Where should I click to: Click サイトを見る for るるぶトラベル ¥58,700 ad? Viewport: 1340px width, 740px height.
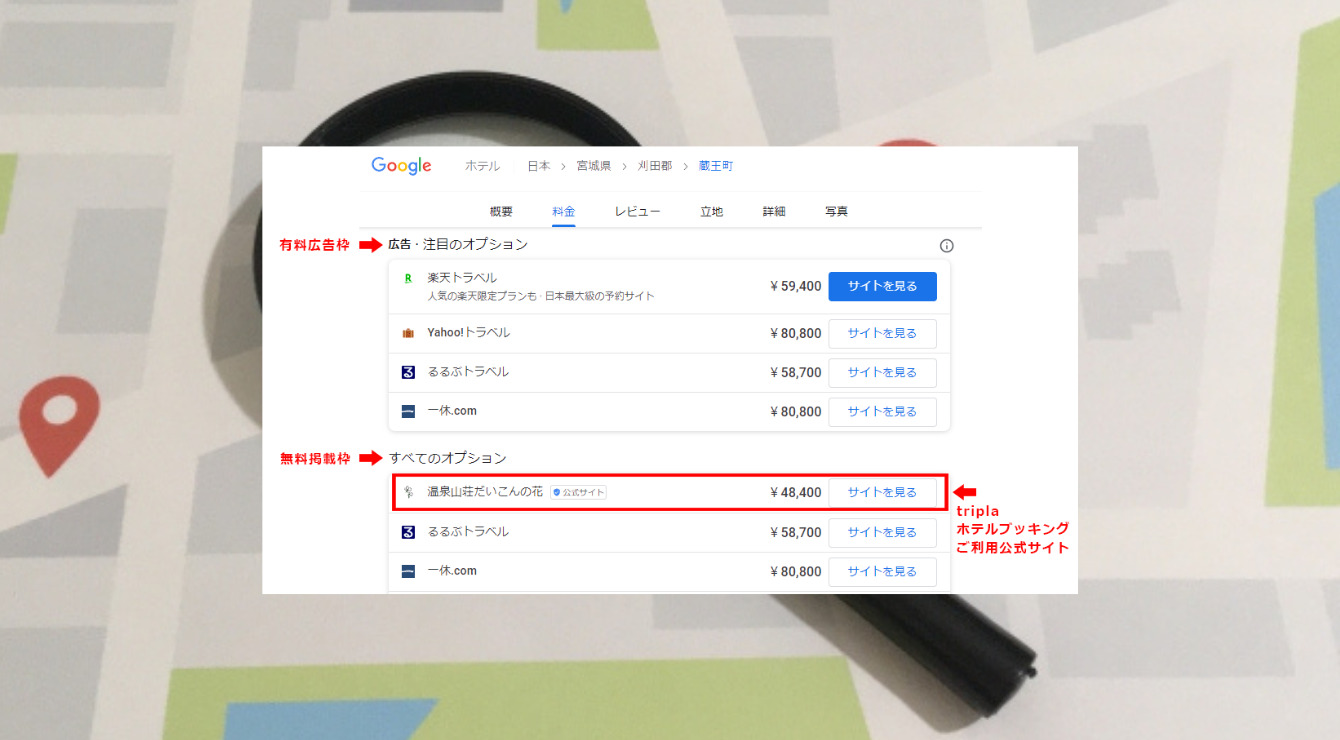pos(883,372)
